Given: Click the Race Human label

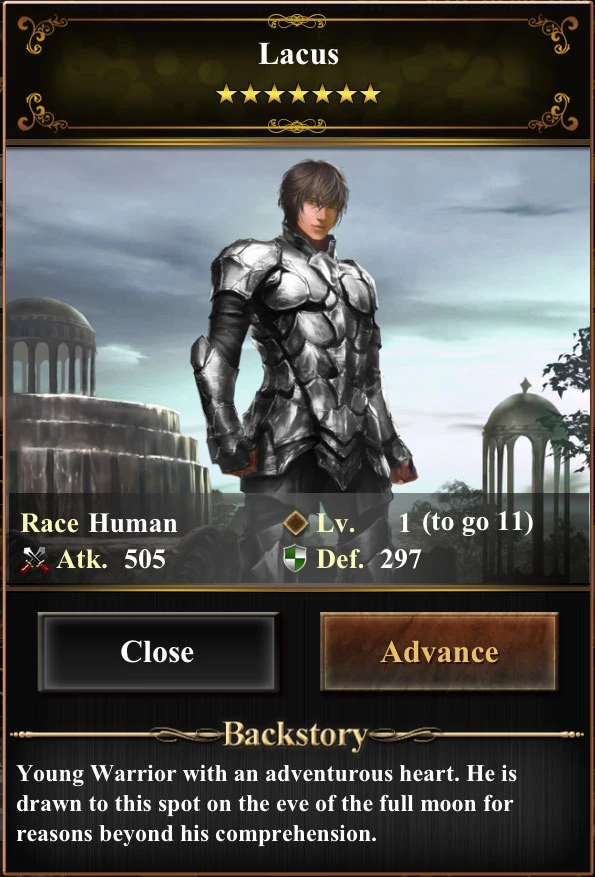Looking at the screenshot, I should click(99, 524).
